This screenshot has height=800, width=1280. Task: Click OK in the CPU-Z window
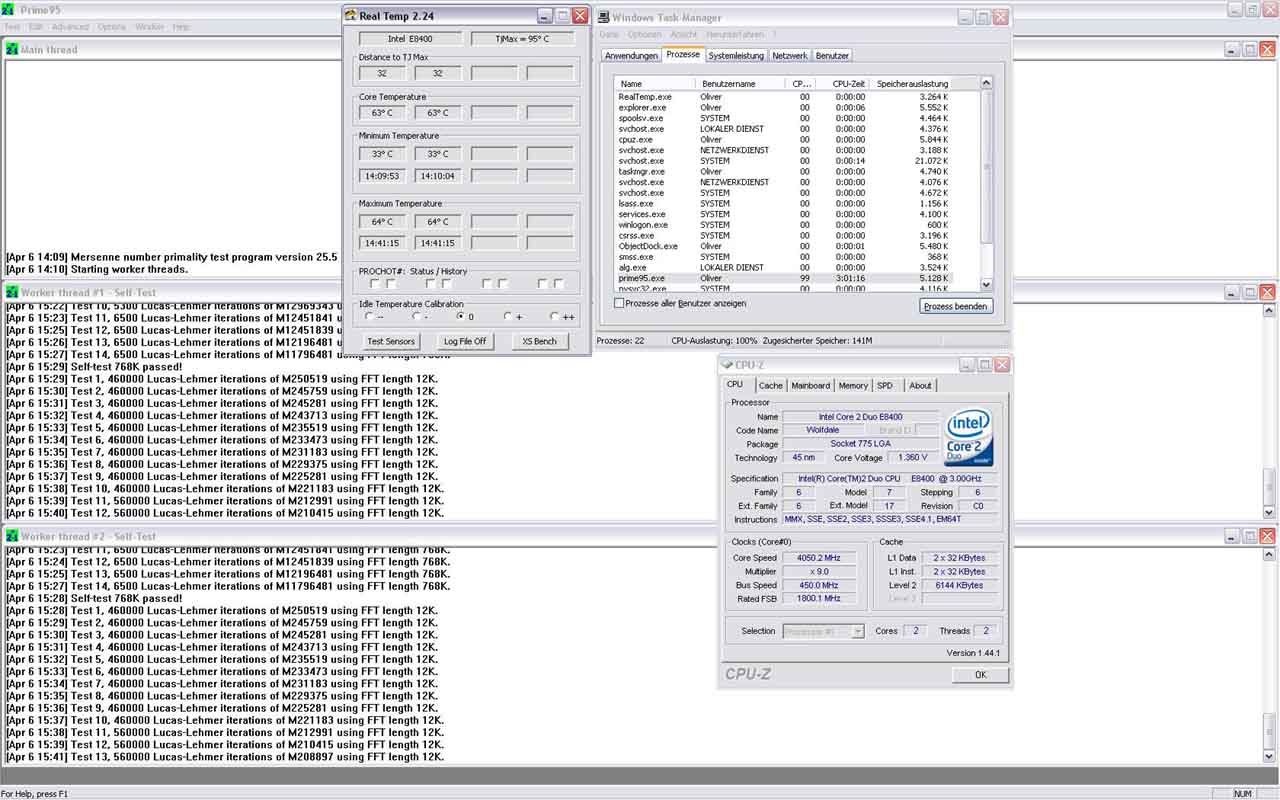tap(980, 675)
